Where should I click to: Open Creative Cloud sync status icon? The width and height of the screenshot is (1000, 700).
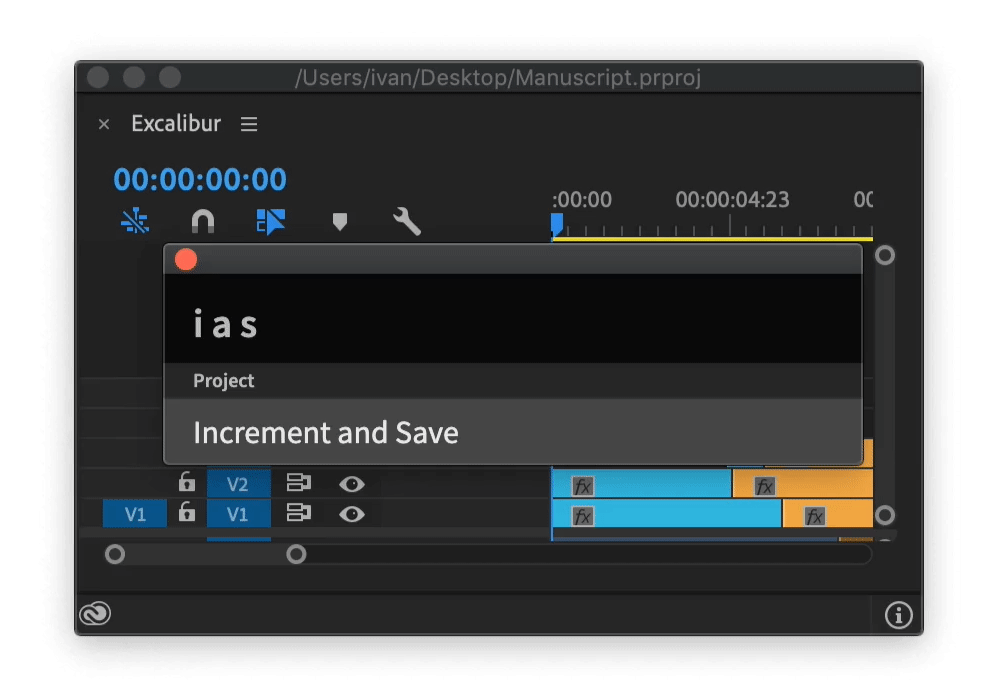tap(95, 613)
